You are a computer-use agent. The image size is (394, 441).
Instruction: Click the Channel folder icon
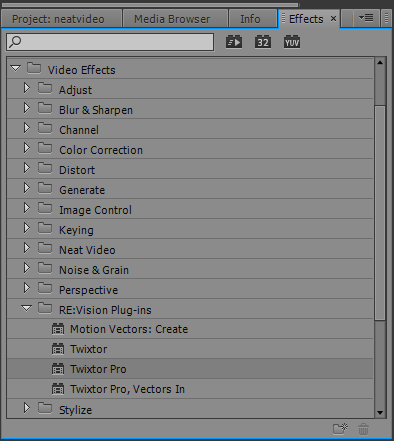point(45,128)
